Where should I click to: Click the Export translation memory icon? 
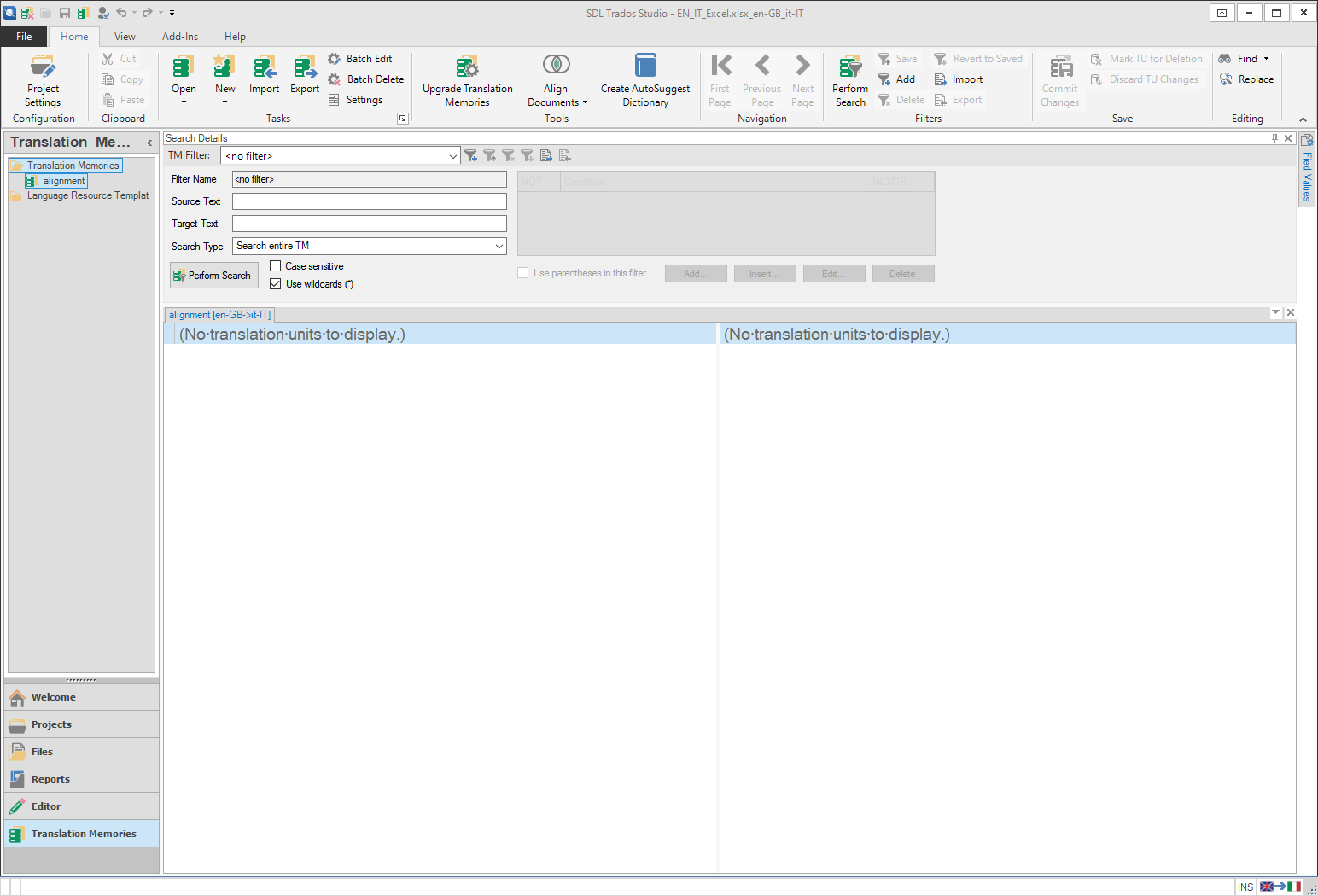(x=305, y=75)
